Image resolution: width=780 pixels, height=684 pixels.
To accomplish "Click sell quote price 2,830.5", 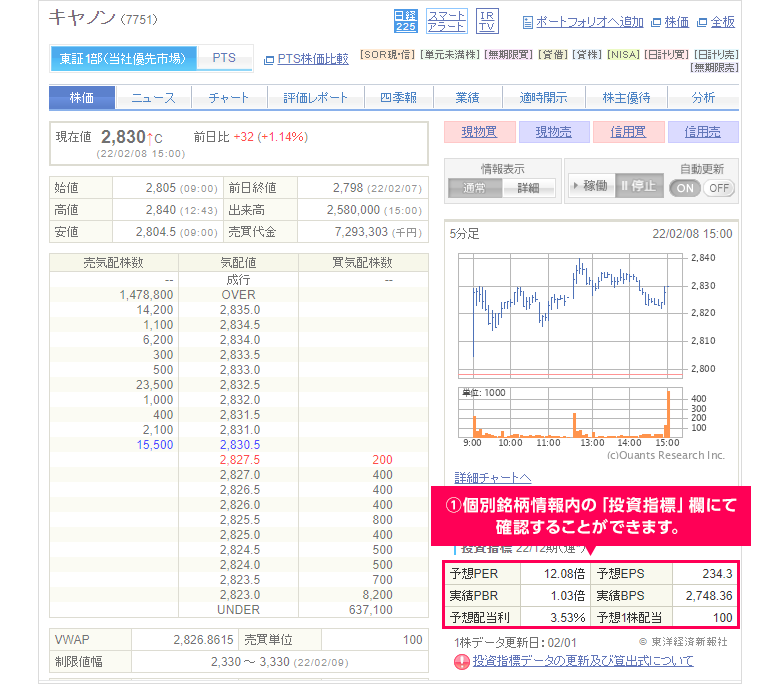I will 240,445.
